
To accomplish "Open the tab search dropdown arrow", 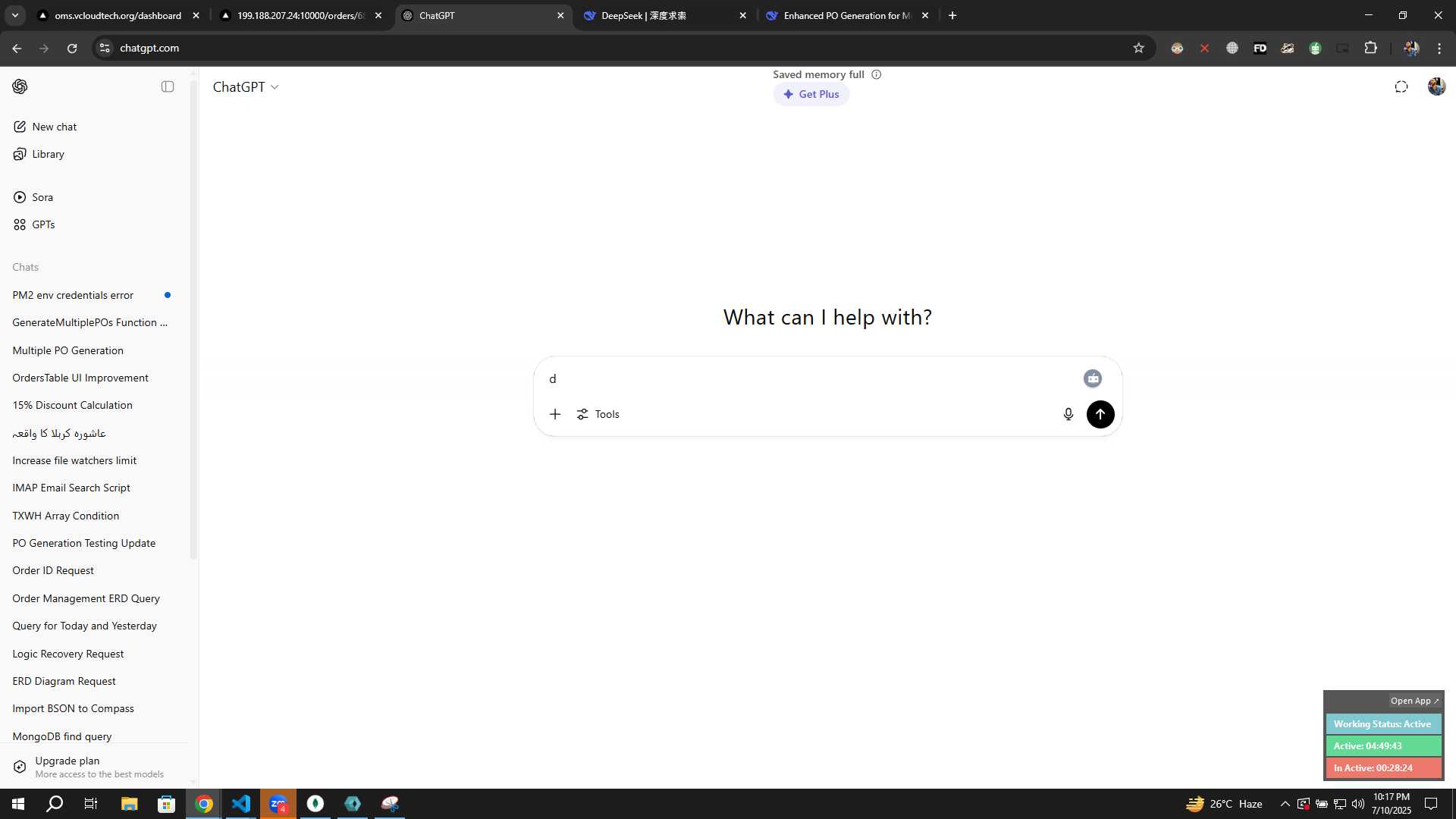I will (x=14, y=15).
